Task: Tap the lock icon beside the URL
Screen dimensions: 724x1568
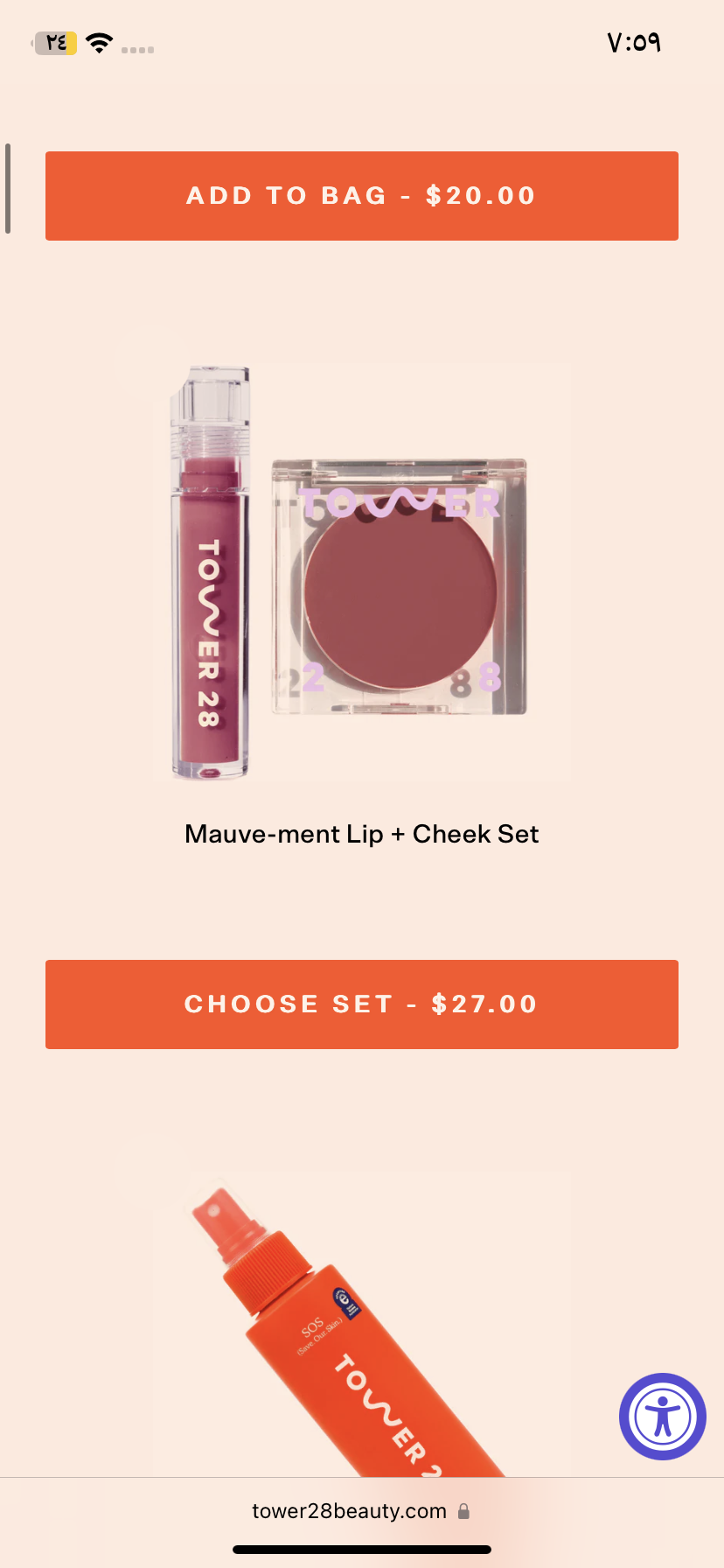Action: [463, 1511]
